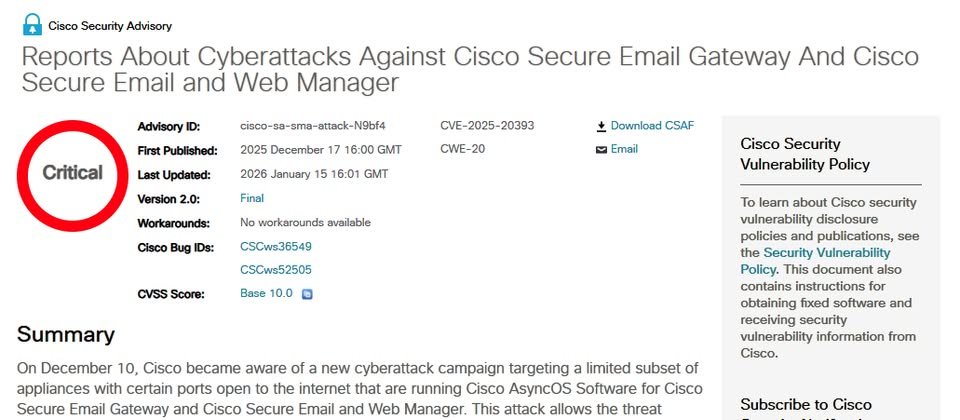
Task: Click the envelope icon next to Email
Action: coord(601,150)
